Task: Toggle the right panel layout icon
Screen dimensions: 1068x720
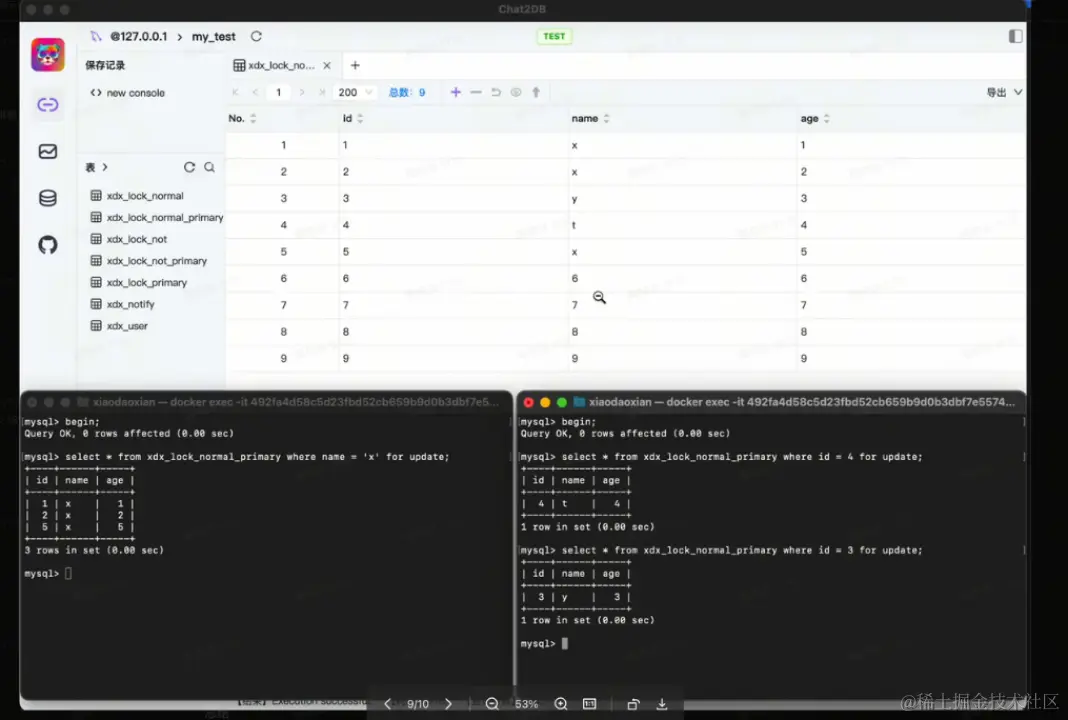Action: (1015, 36)
